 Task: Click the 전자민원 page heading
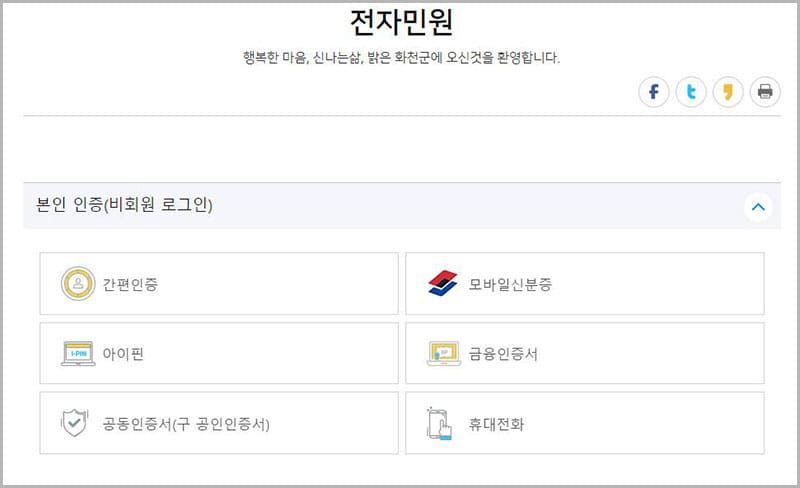coord(402,22)
